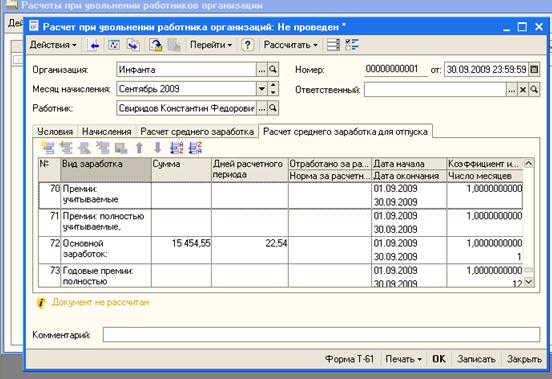Click the list layout icon next to Рассчитать
This screenshot has width=552, height=379.
pyautogui.click(x=333, y=45)
